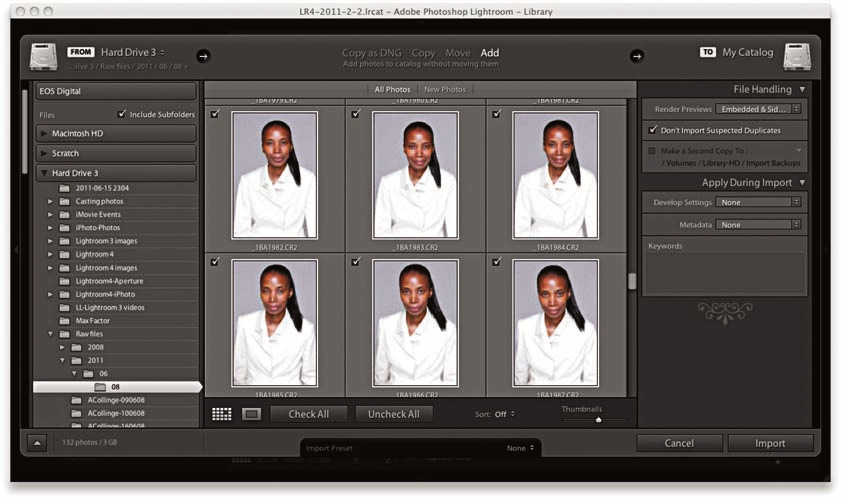Open Import Preset dropdown

pos(520,448)
